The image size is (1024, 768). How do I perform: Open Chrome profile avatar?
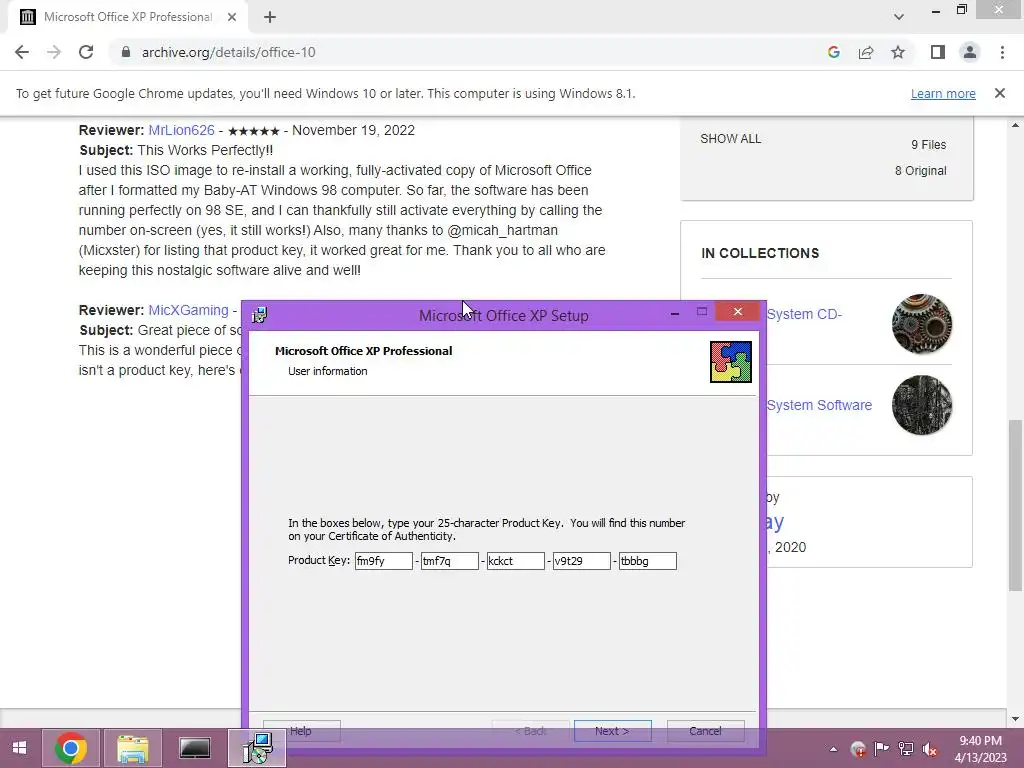coord(970,52)
